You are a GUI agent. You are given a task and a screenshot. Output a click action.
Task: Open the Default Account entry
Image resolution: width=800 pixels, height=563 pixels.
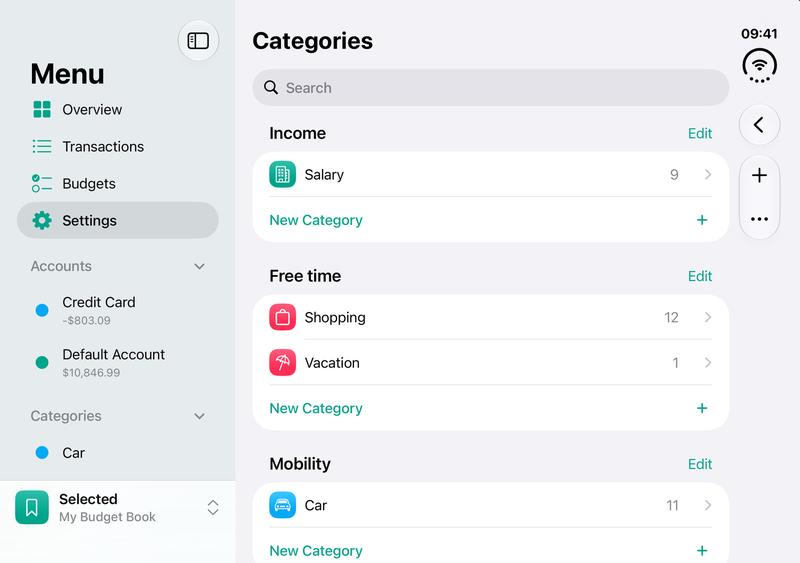[x=118, y=362]
